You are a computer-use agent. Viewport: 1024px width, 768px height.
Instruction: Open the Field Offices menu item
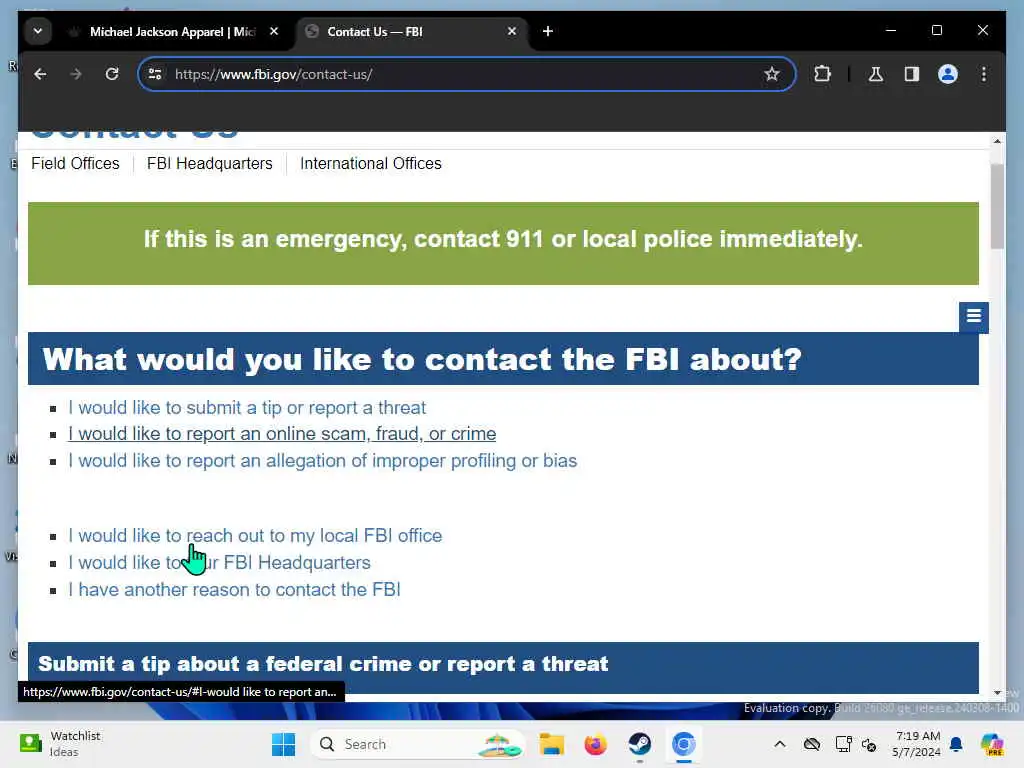point(75,163)
